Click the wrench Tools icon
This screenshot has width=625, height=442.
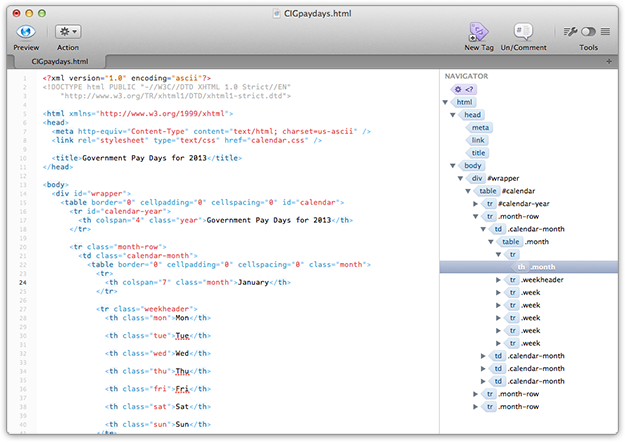tap(570, 31)
